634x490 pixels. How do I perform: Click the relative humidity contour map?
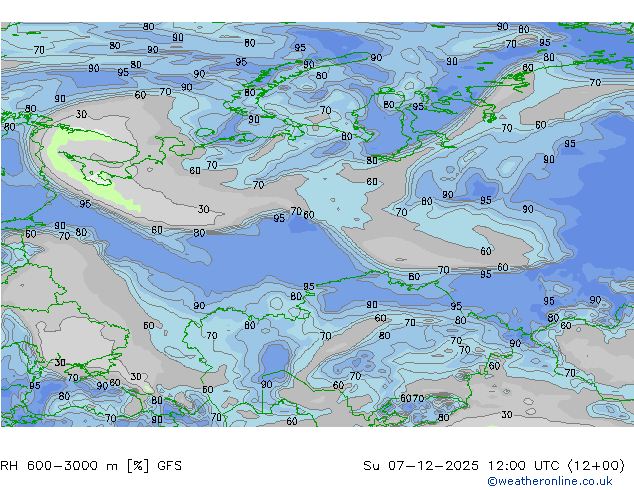tap(317, 224)
